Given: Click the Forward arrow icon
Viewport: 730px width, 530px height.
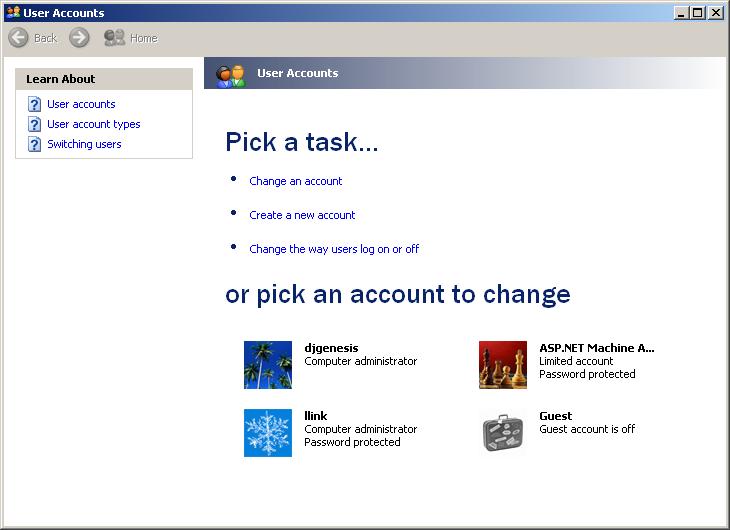Looking at the screenshot, I should pyautogui.click(x=79, y=38).
